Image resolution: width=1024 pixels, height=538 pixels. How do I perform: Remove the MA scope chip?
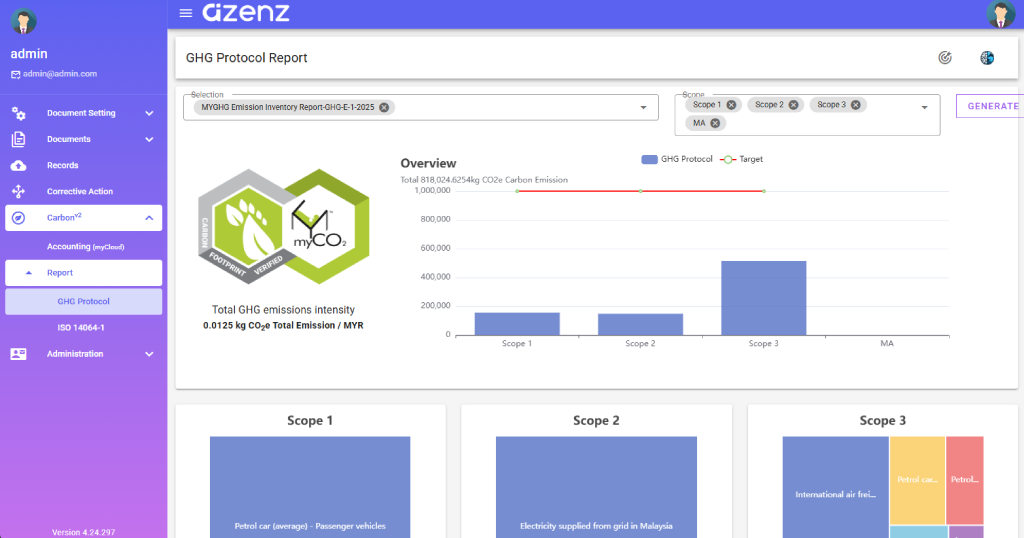pos(715,123)
